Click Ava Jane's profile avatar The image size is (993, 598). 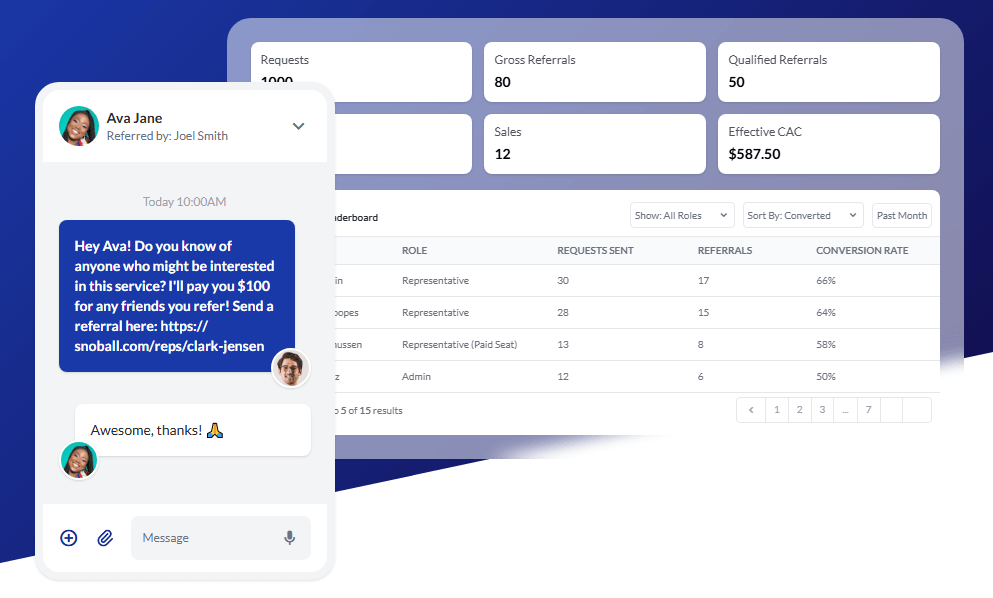[x=78, y=126]
